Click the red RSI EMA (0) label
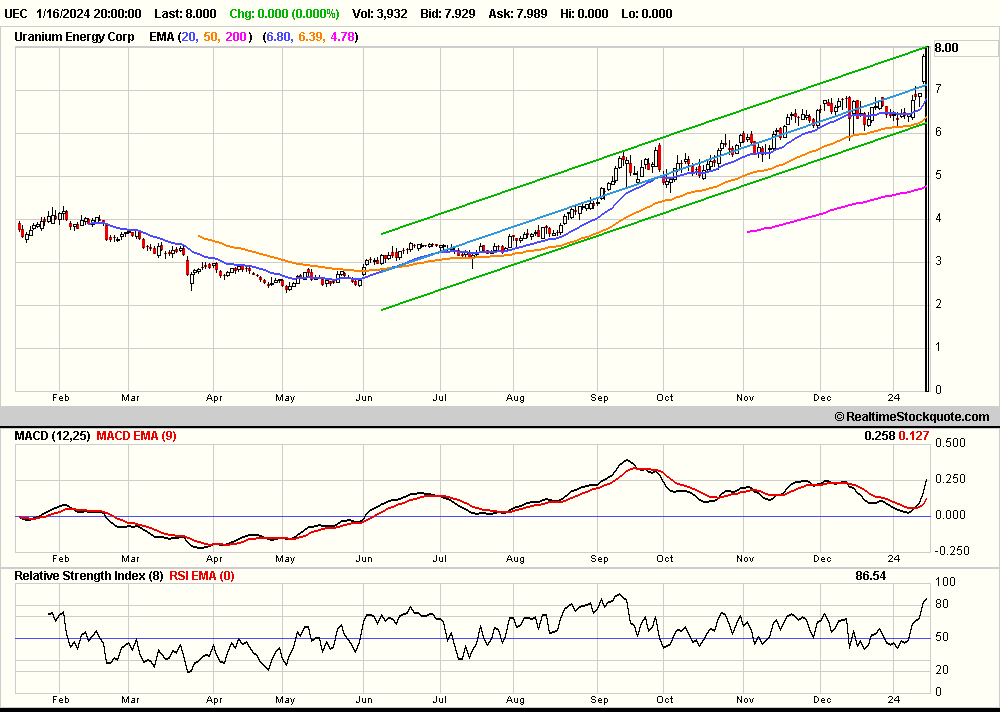This screenshot has height=712, width=1000. click(202, 576)
